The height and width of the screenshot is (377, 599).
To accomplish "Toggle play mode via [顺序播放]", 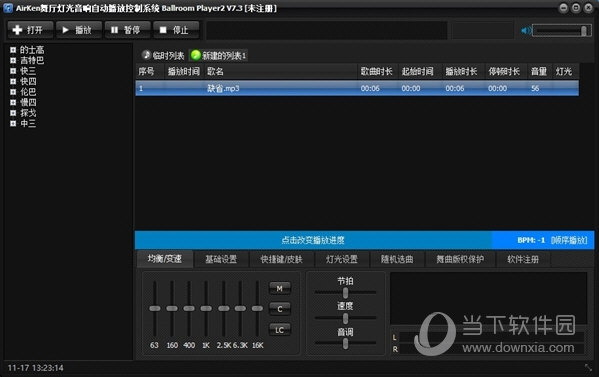I will [569, 240].
